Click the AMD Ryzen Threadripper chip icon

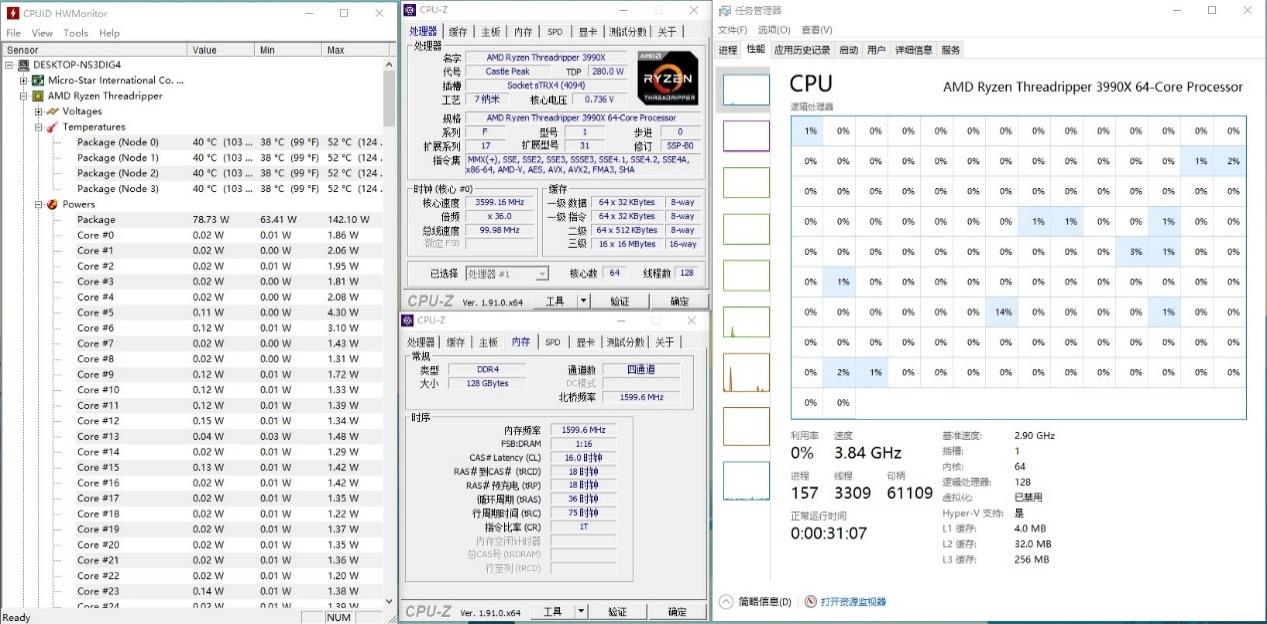click(38, 96)
